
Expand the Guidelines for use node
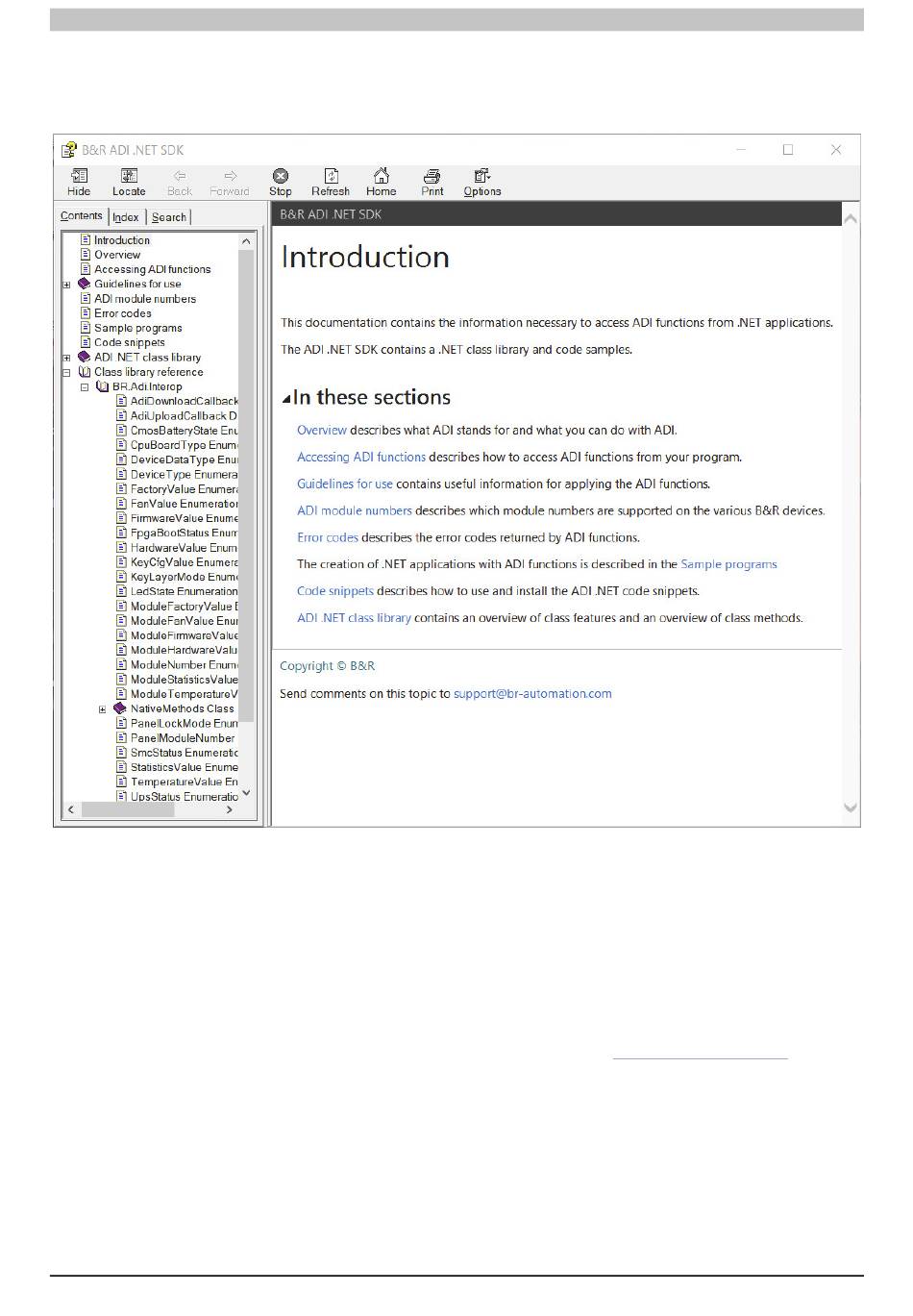pos(66,285)
